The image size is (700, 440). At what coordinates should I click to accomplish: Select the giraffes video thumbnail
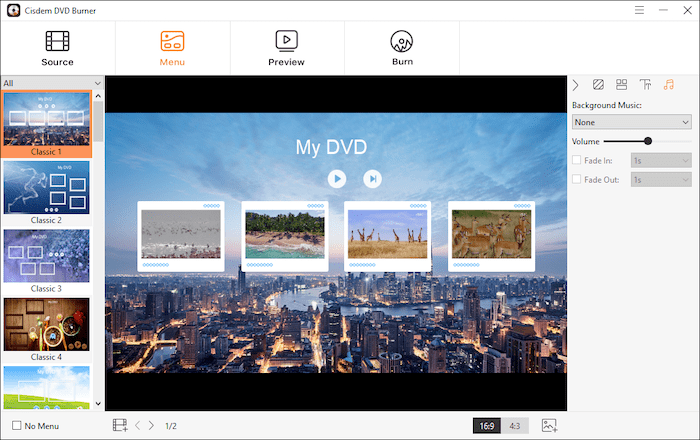click(x=388, y=234)
